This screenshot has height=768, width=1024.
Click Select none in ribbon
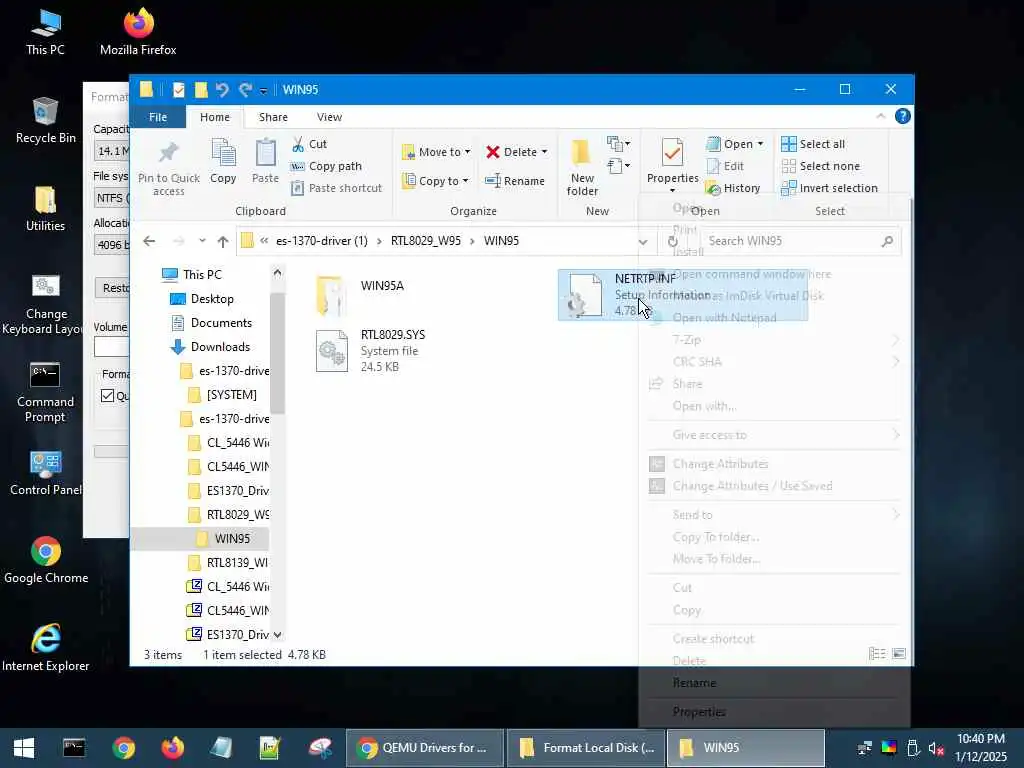tap(821, 167)
